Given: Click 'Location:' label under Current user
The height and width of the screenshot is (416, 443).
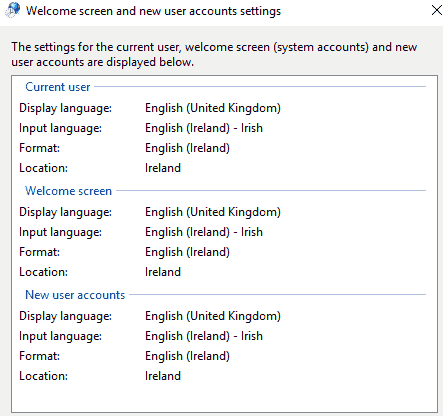Looking at the screenshot, I should [x=43, y=168].
